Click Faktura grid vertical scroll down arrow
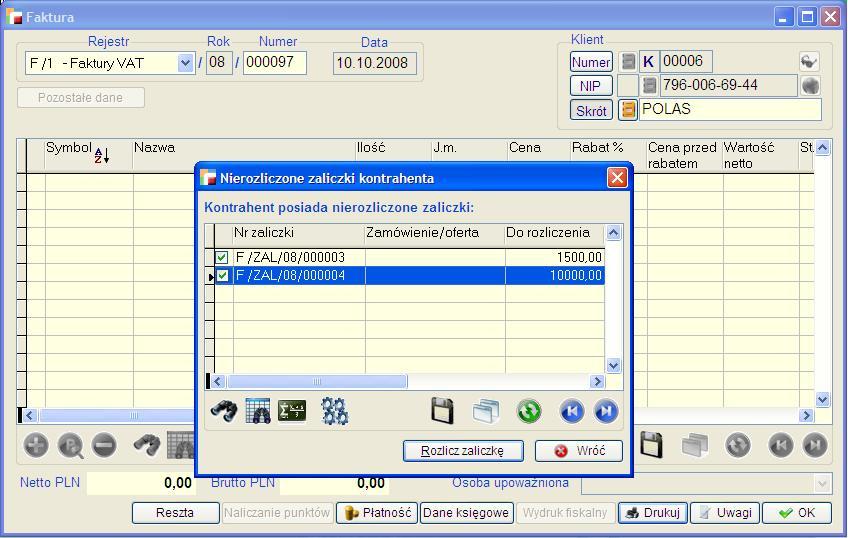The height and width of the screenshot is (538, 848). pyautogui.click(x=823, y=400)
